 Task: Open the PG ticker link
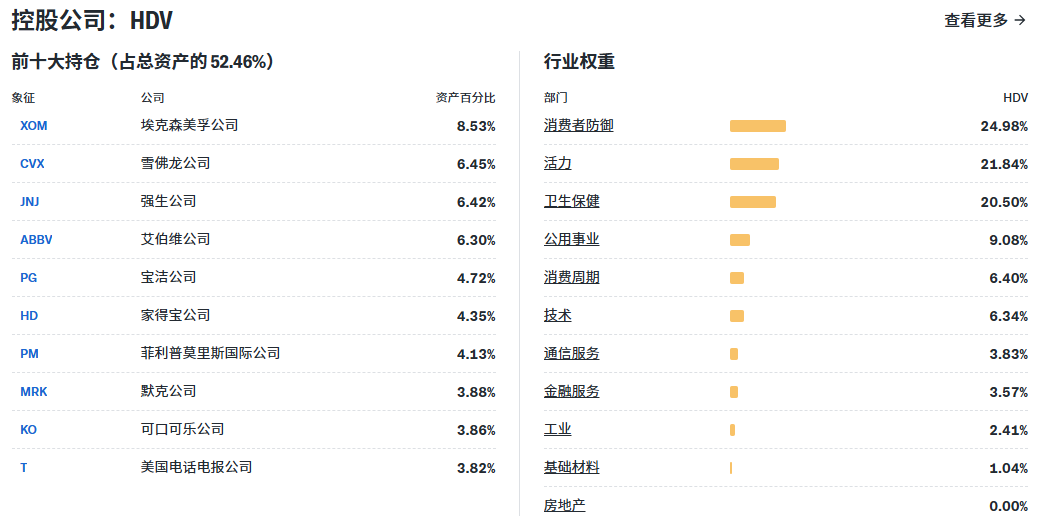[x=28, y=278]
